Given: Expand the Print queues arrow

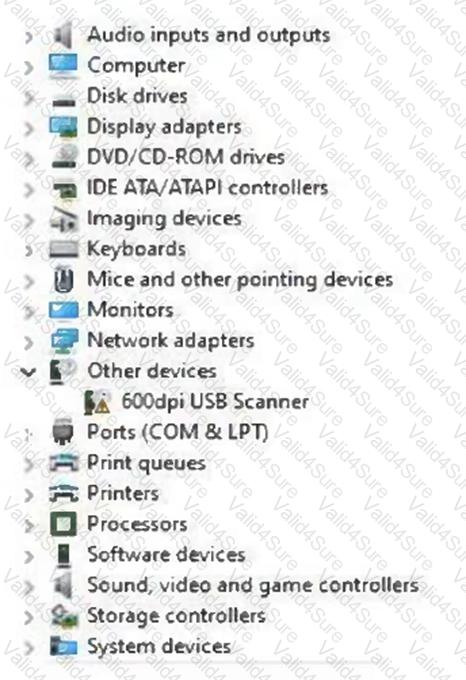Looking at the screenshot, I should [x=29, y=464].
